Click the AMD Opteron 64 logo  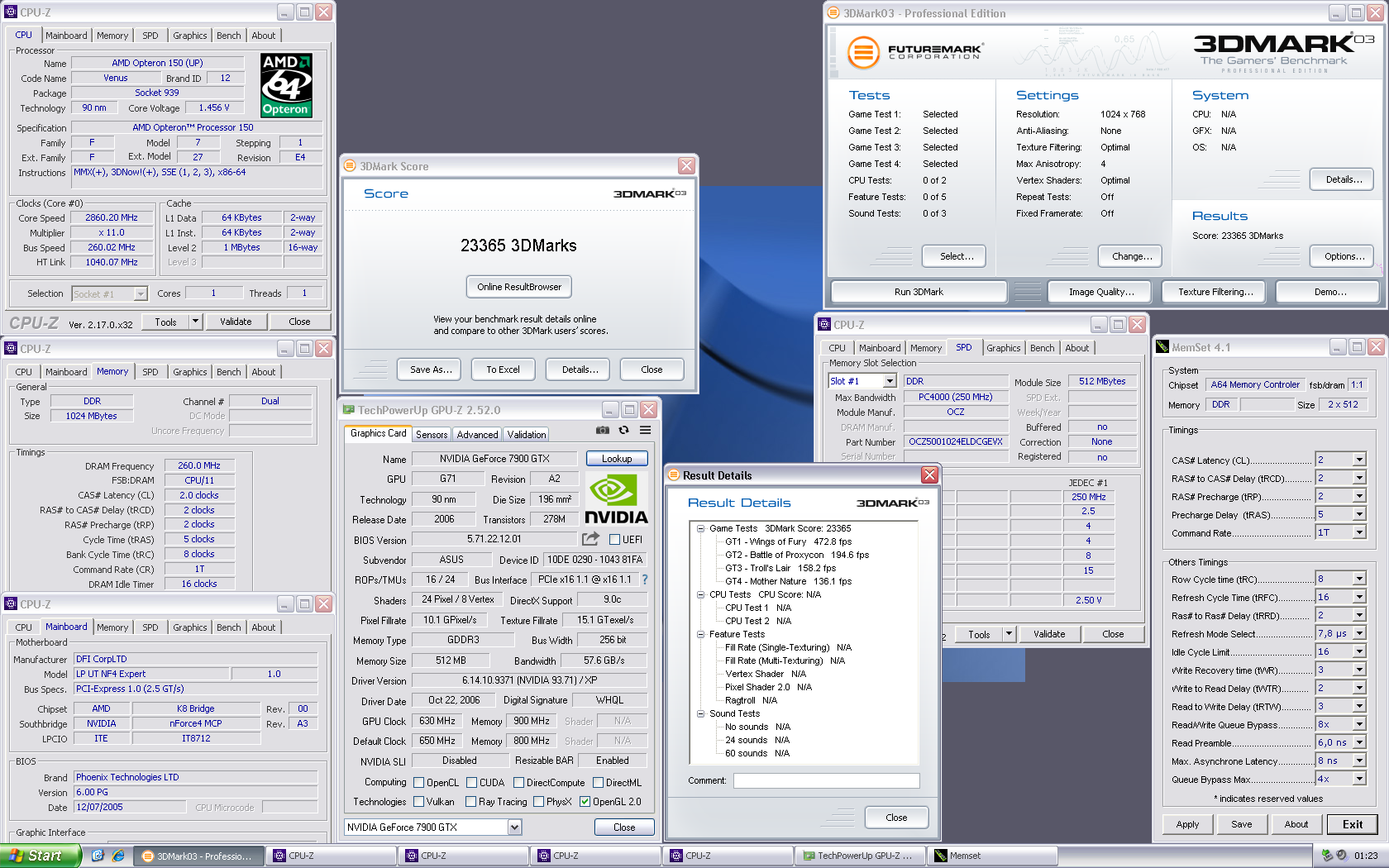tap(285, 85)
